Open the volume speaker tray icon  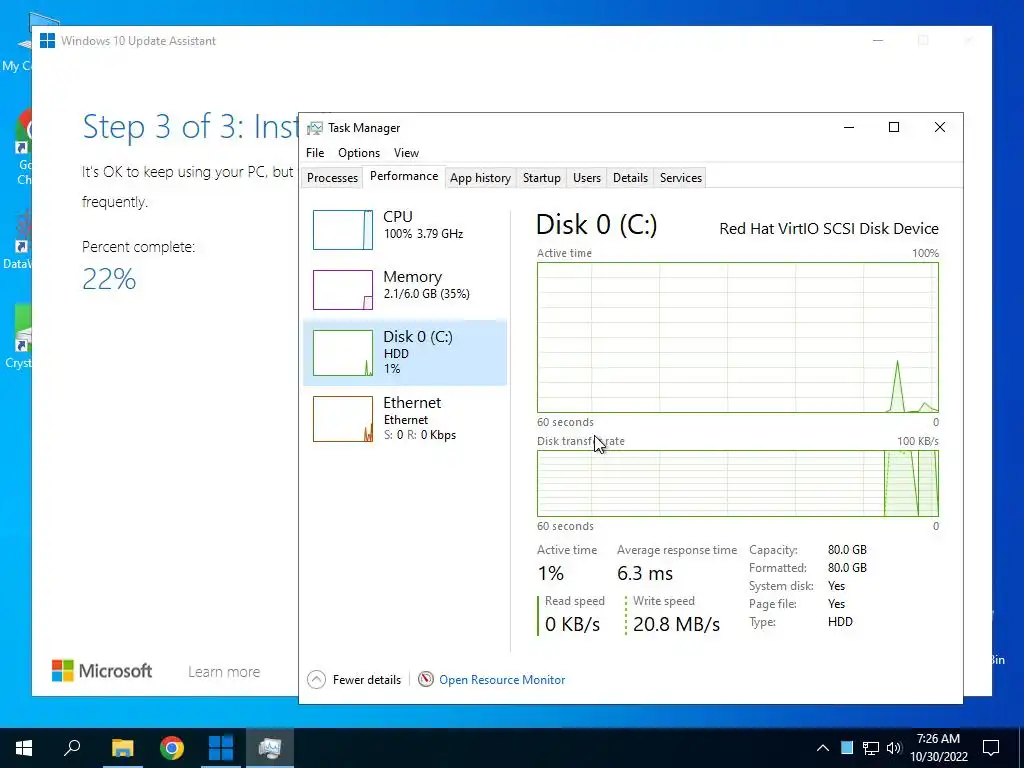coord(894,748)
